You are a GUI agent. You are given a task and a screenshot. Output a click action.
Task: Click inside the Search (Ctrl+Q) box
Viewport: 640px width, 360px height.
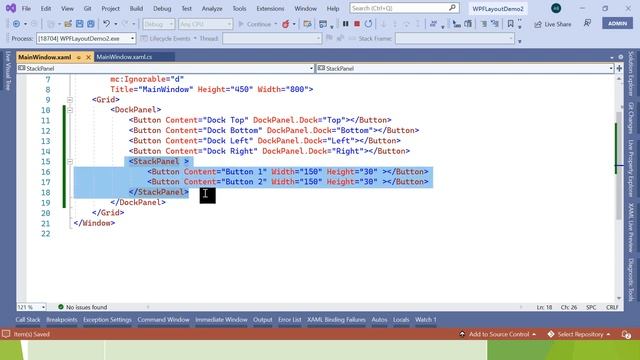[404, 8]
